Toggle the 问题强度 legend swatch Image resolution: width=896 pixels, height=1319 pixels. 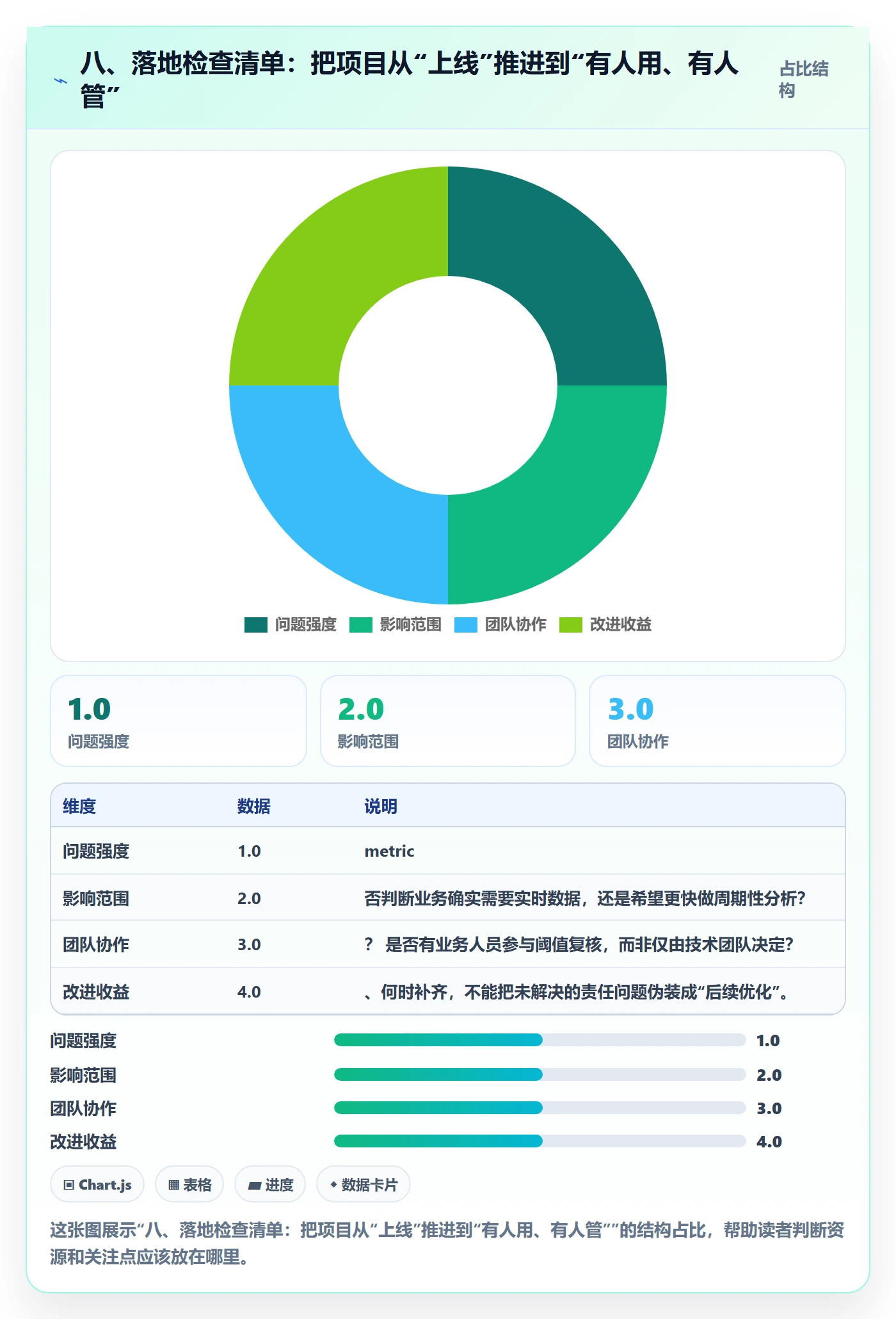[255, 624]
